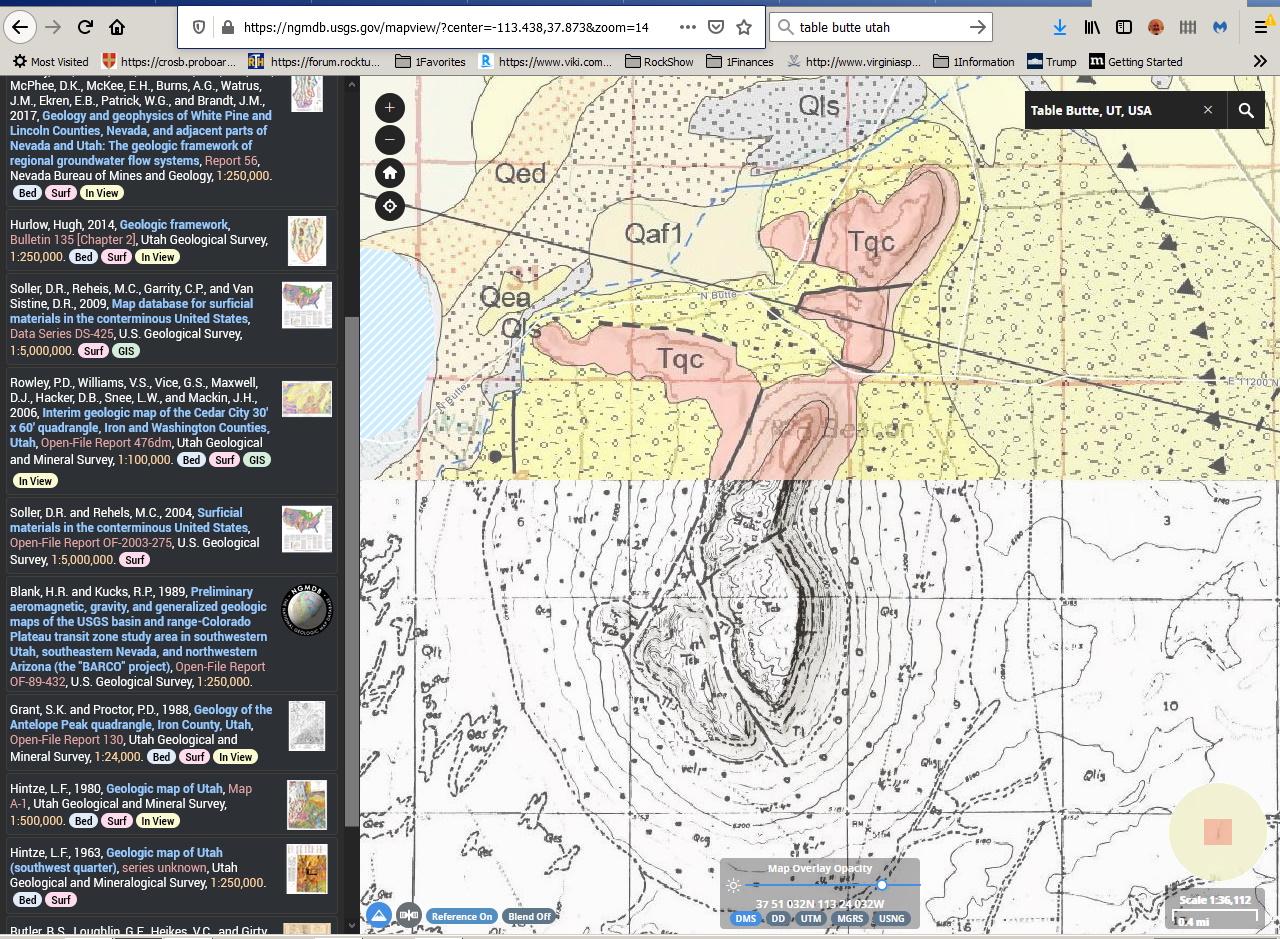The height and width of the screenshot is (939, 1280).
Task: Open 'Geologic map of Utah' Hintze 1980 link
Action: [x=165, y=789]
